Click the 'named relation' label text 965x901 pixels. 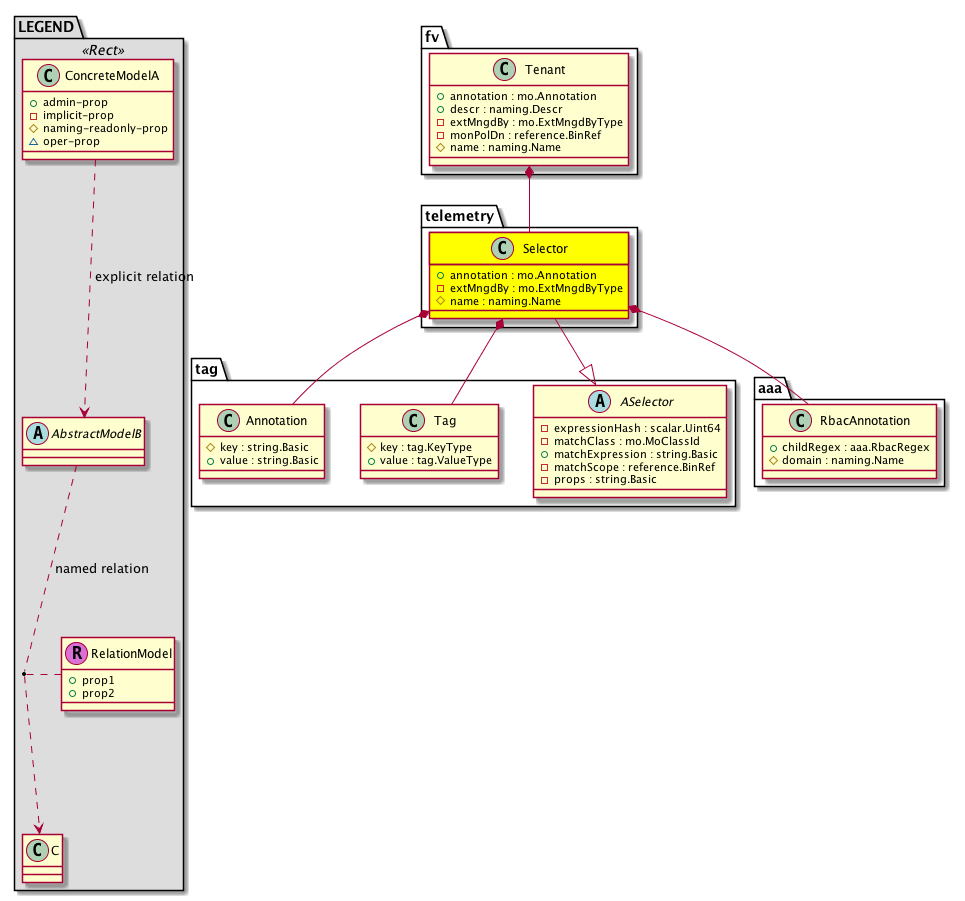coord(102,569)
